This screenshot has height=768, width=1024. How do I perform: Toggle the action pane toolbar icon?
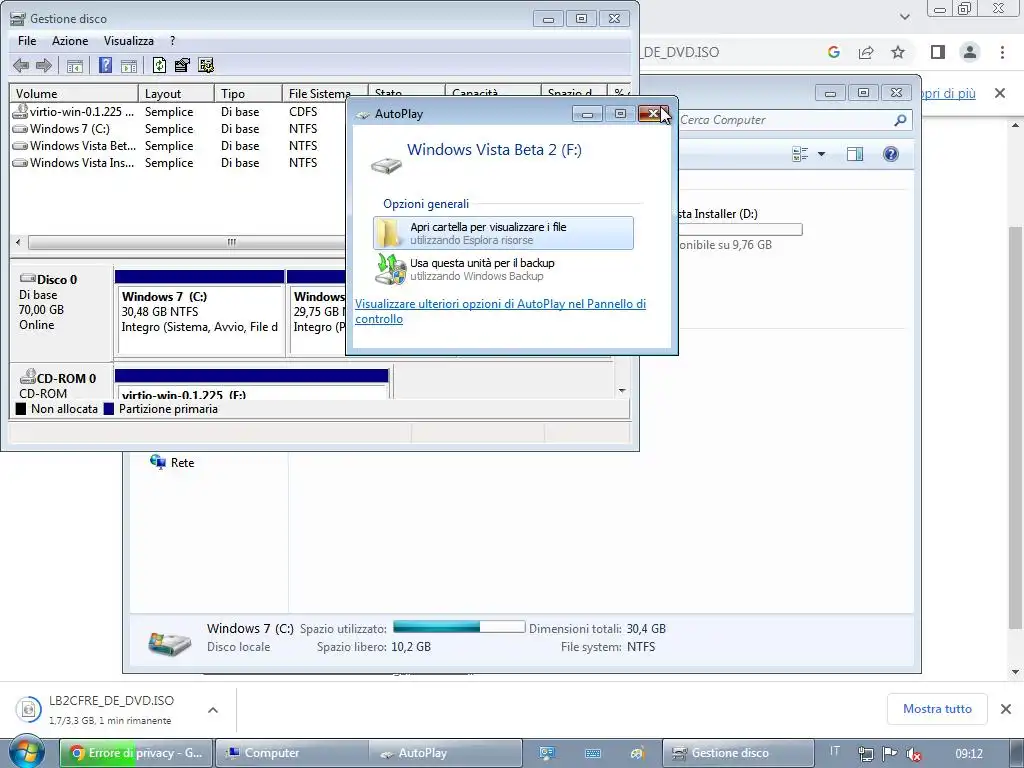(129, 65)
